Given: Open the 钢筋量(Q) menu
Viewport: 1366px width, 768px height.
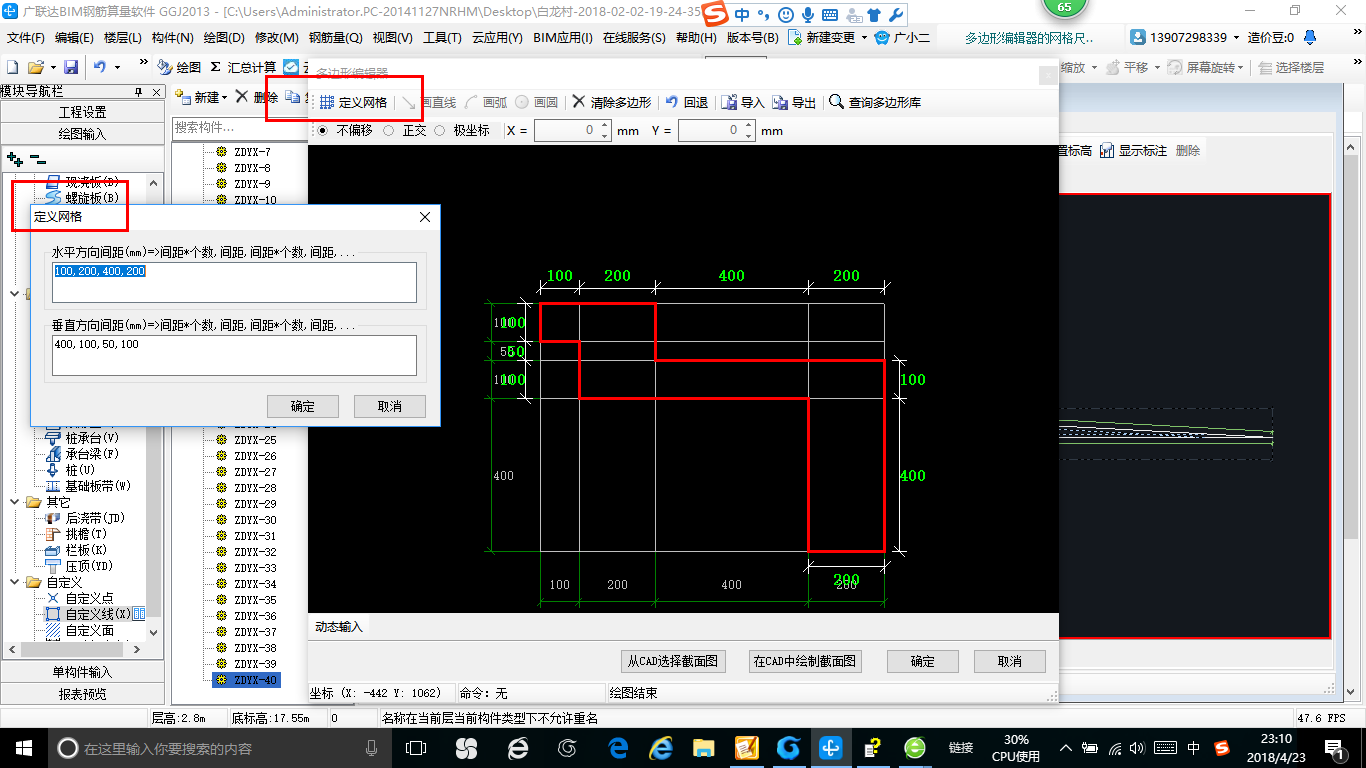Looking at the screenshot, I should click(335, 38).
